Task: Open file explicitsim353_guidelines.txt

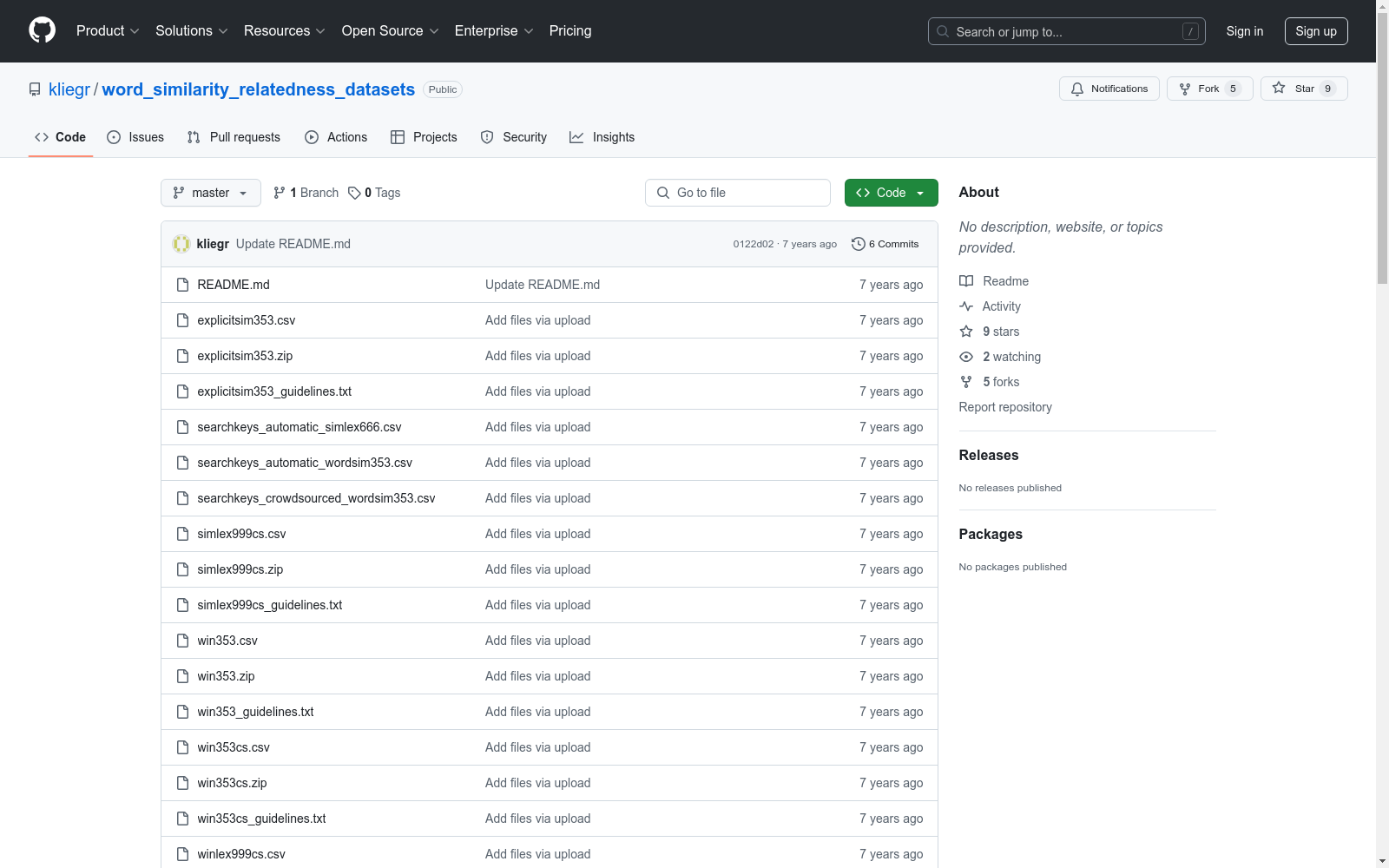Action: [274, 391]
